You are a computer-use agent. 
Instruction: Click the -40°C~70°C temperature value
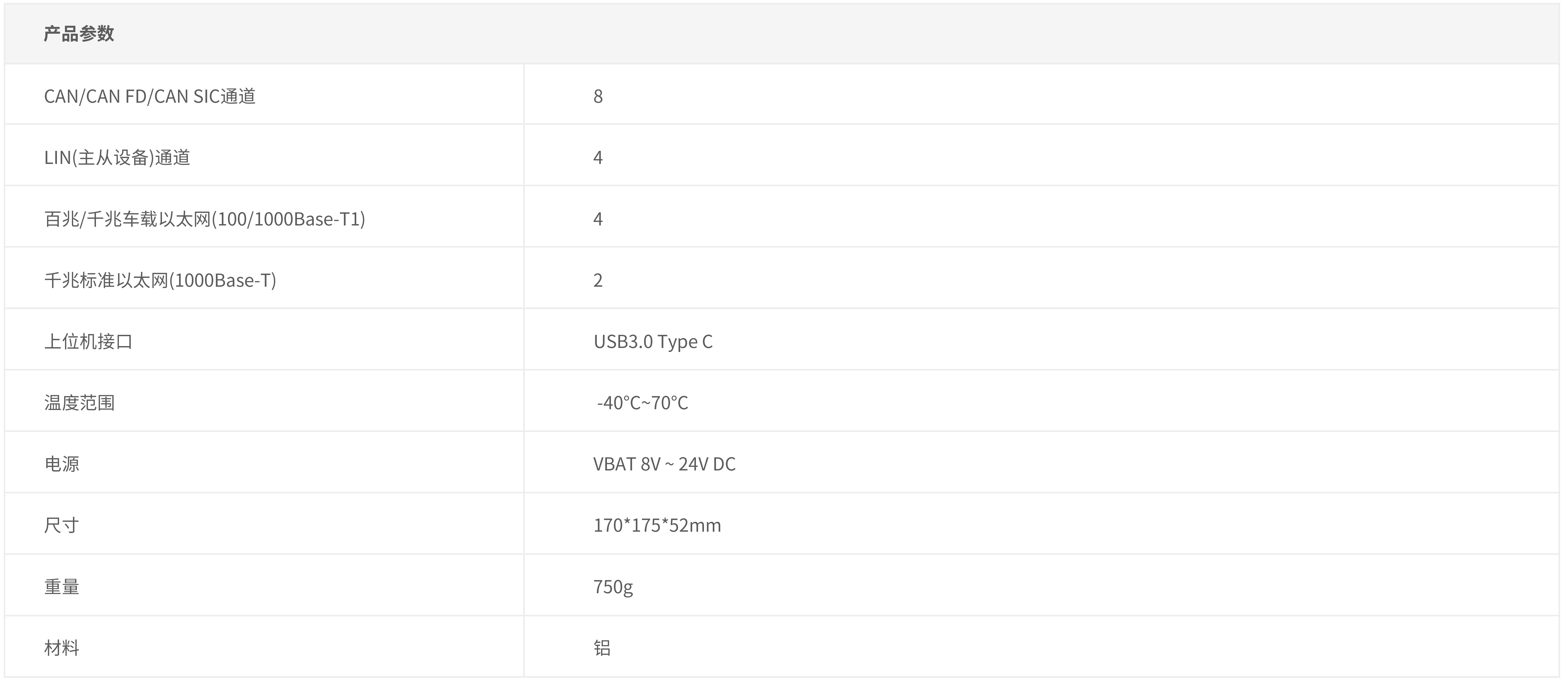pos(642,403)
